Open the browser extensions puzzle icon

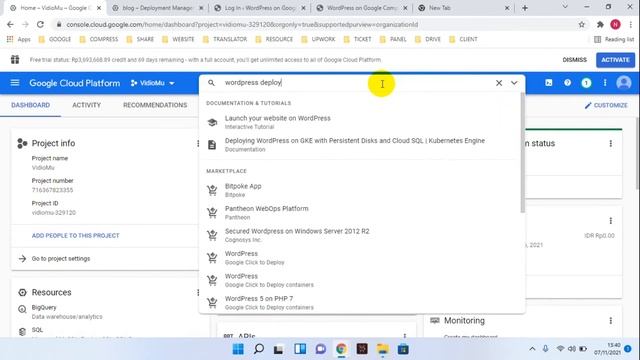(x=600, y=24)
